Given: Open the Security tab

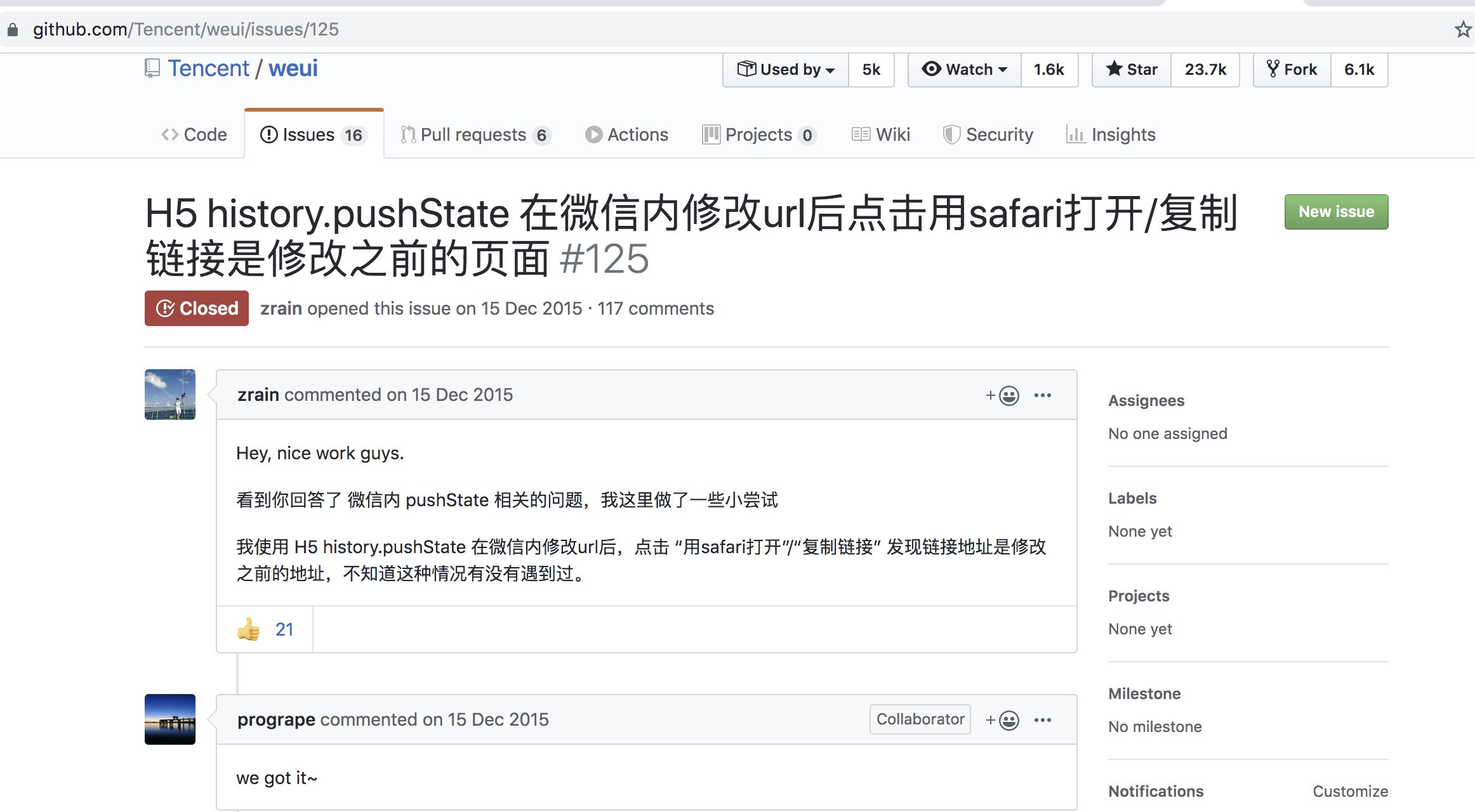Looking at the screenshot, I should click(x=988, y=134).
